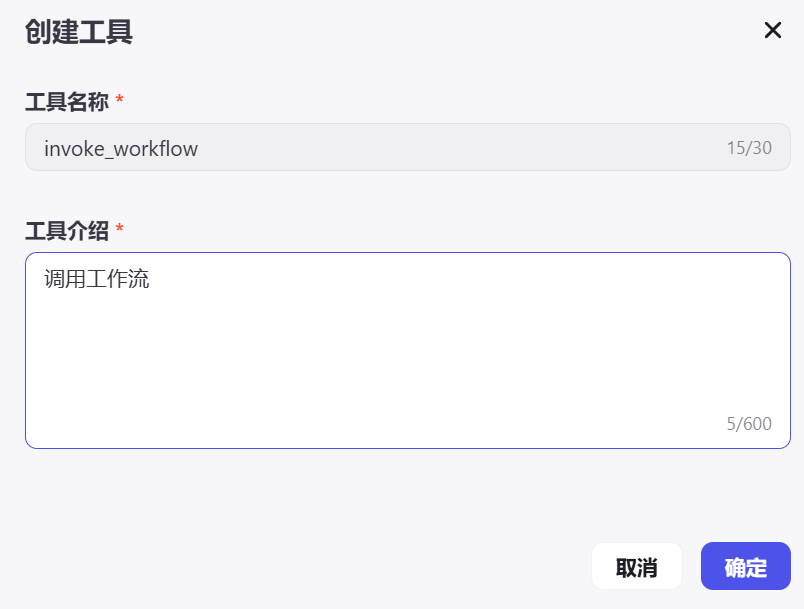Place cursor on 调用工作流 description text
This screenshot has width=804, height=609.
pyautogui.click(x=97, y=279)
